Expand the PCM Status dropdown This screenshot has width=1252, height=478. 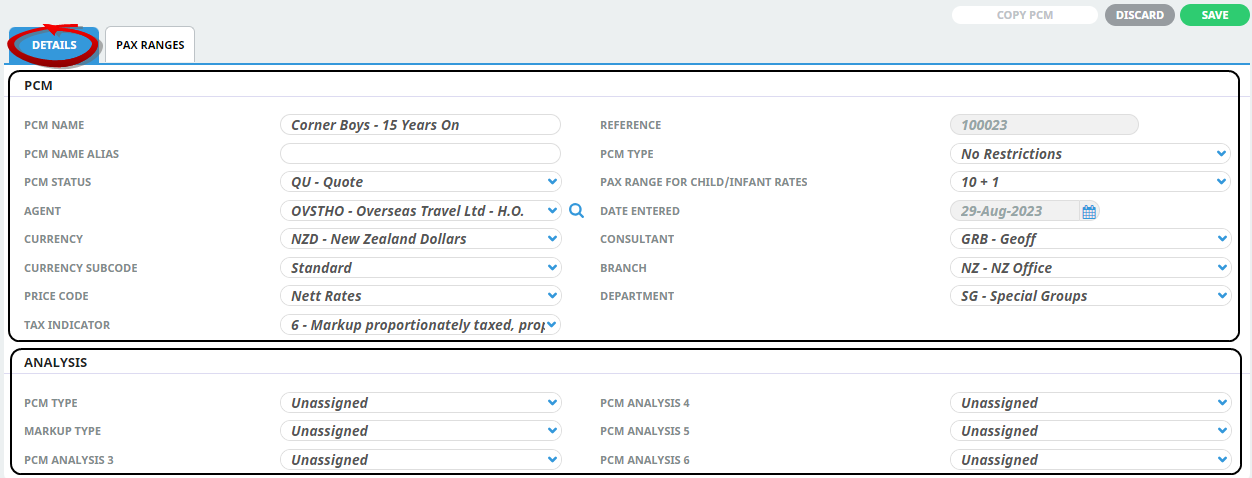tap(420, 182)
